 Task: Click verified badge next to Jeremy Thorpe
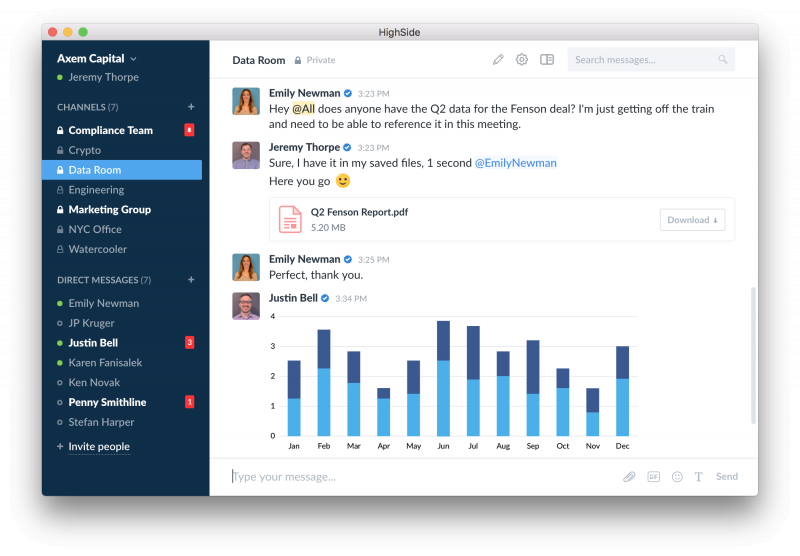click(x=347, y=147)
